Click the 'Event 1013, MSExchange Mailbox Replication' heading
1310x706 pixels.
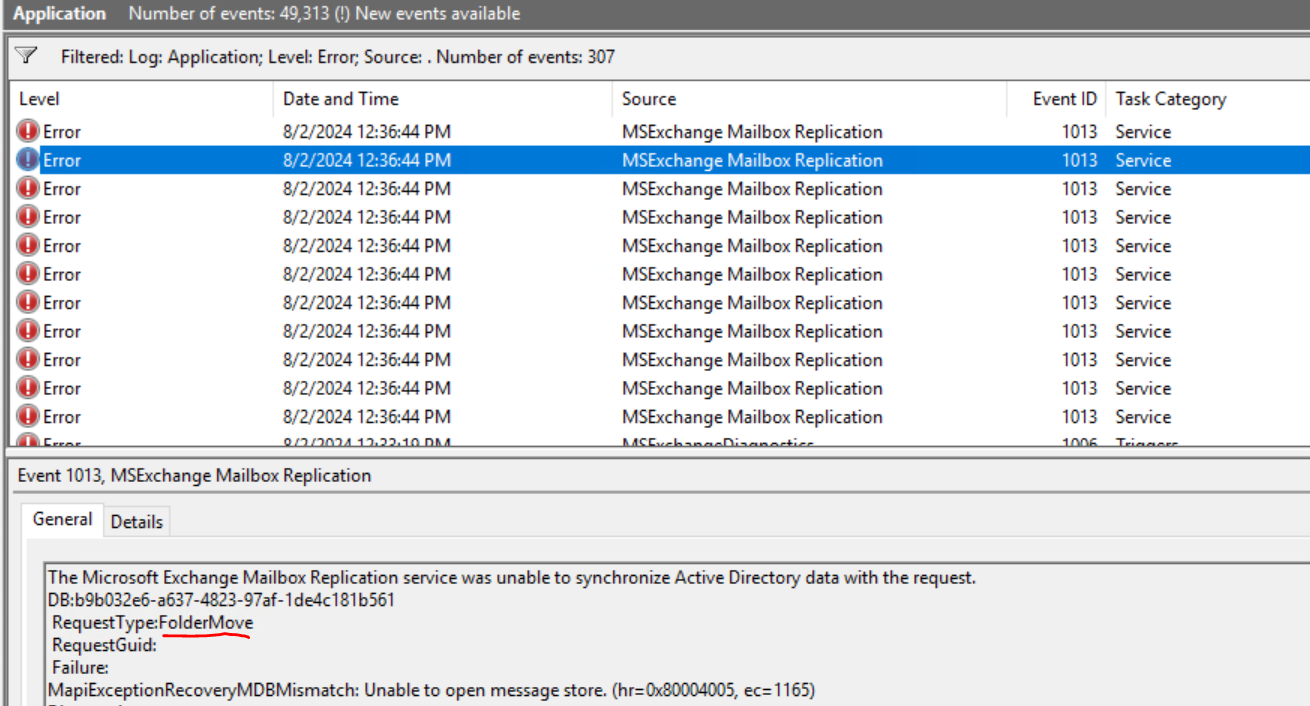(x=194, y=476)
